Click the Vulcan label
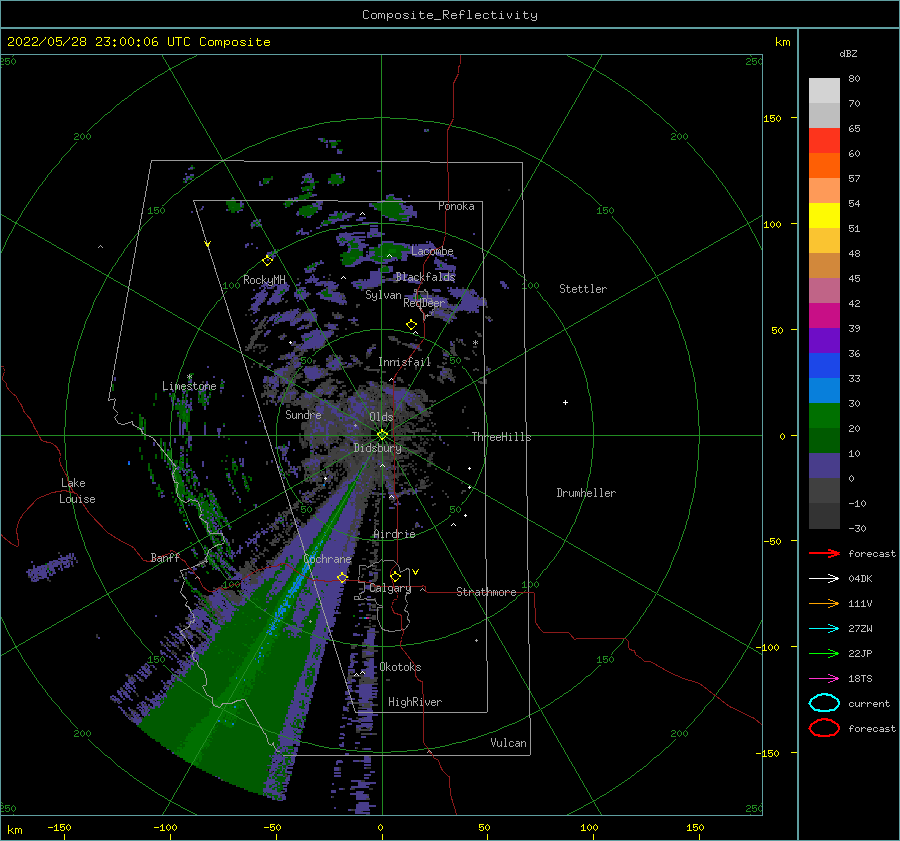The width and height of the screenshot is (900, 841). (508, 743)
